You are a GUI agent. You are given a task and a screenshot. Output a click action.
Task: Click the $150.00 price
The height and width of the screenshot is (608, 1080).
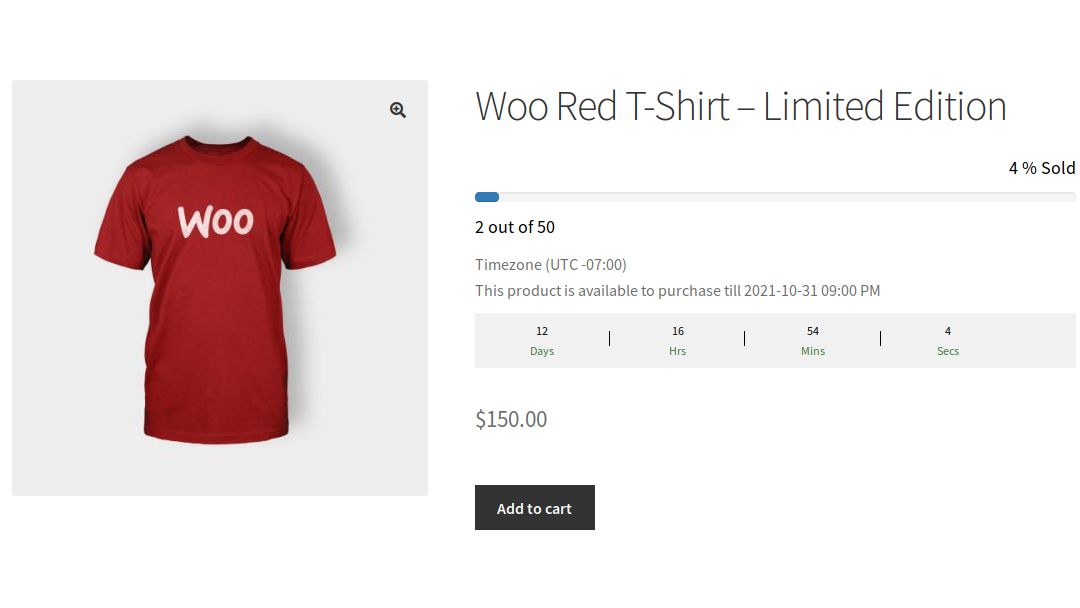(x=511, y=419)
